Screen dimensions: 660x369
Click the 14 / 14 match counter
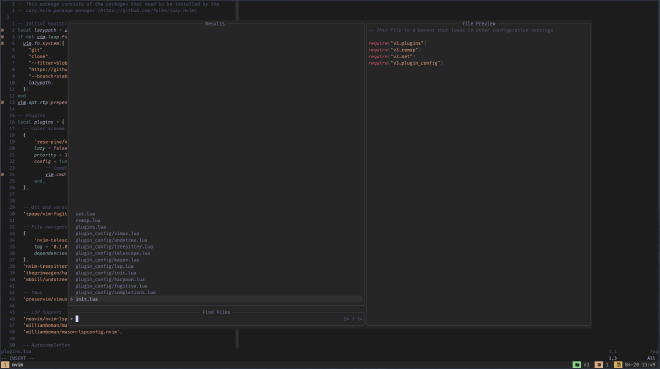pos(353,319)
